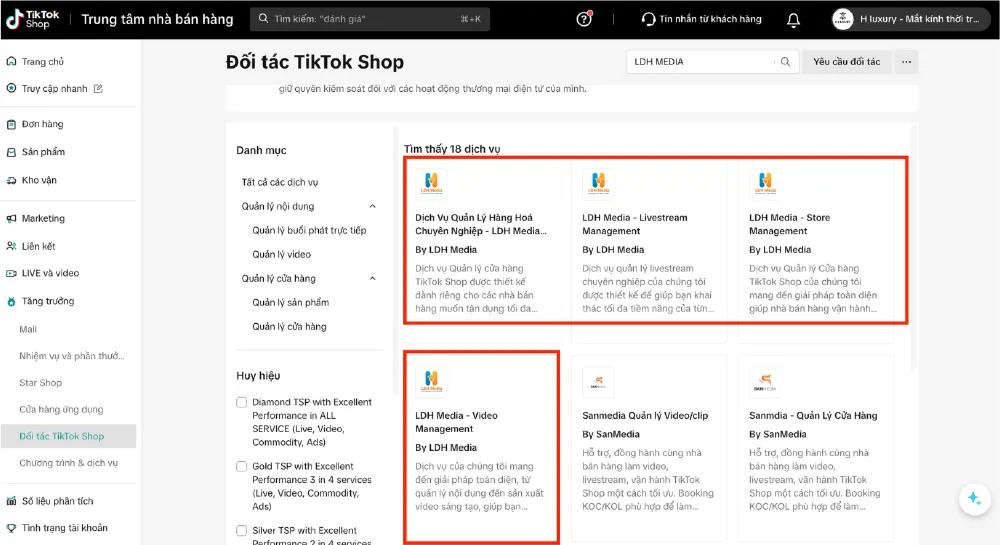Click the Kho vận truck icon

pos(11,180)
